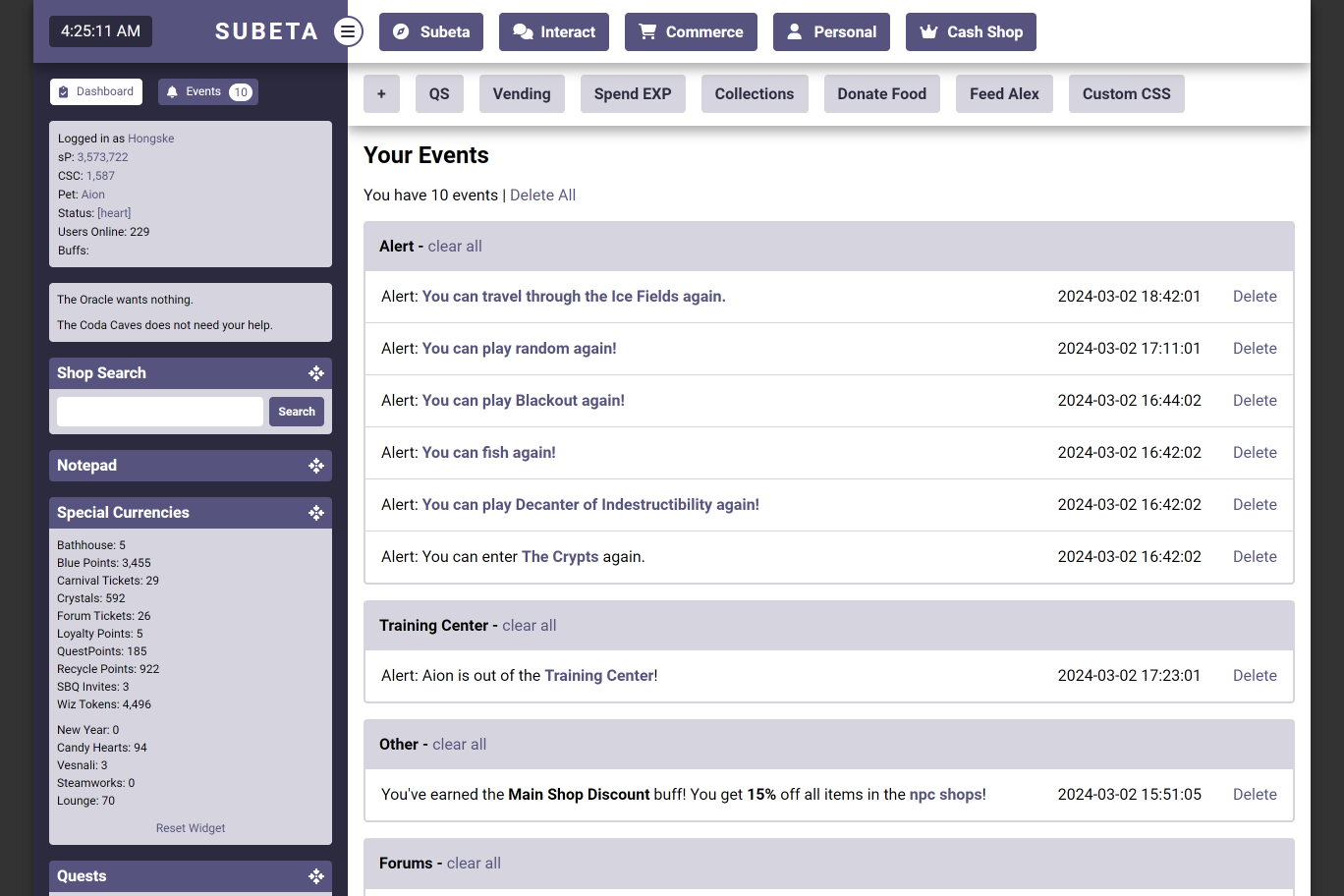The width and height of the screenshot is (1344, 896).
Task: Open the Training Center link in alert
Action: [x=599, y=676]
